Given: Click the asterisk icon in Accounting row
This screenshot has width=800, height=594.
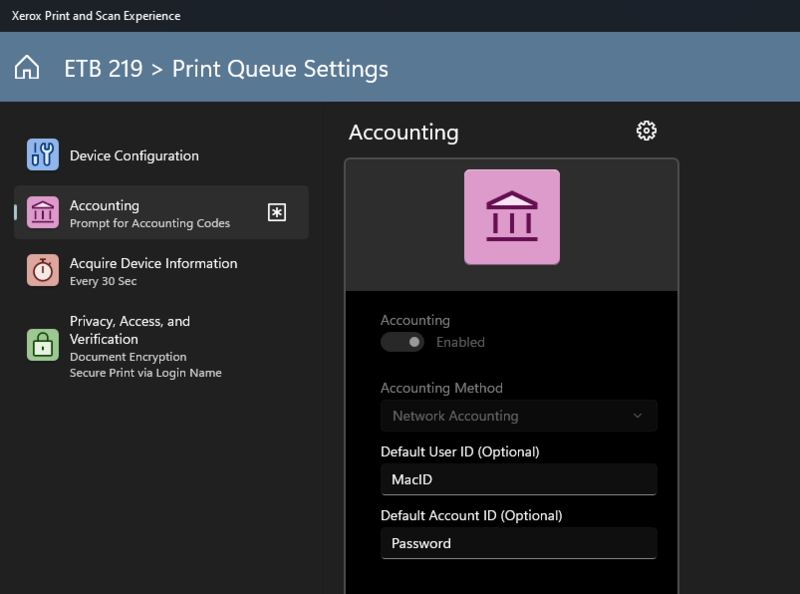Looking at the screenshot, I should pyautogui.click(x=277, y=212).
